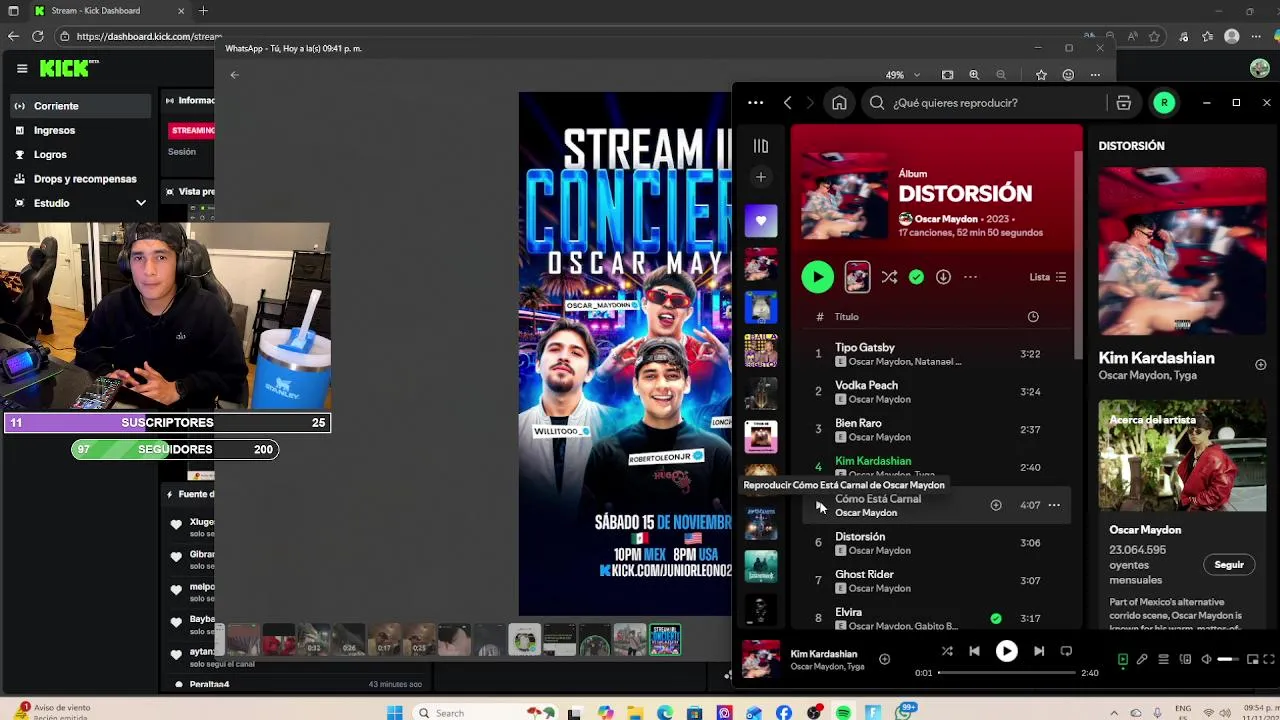This screenshot has height=720, width=1280.
Task: Open the Spotify home page icon
Action: click(x=839, y=102)
